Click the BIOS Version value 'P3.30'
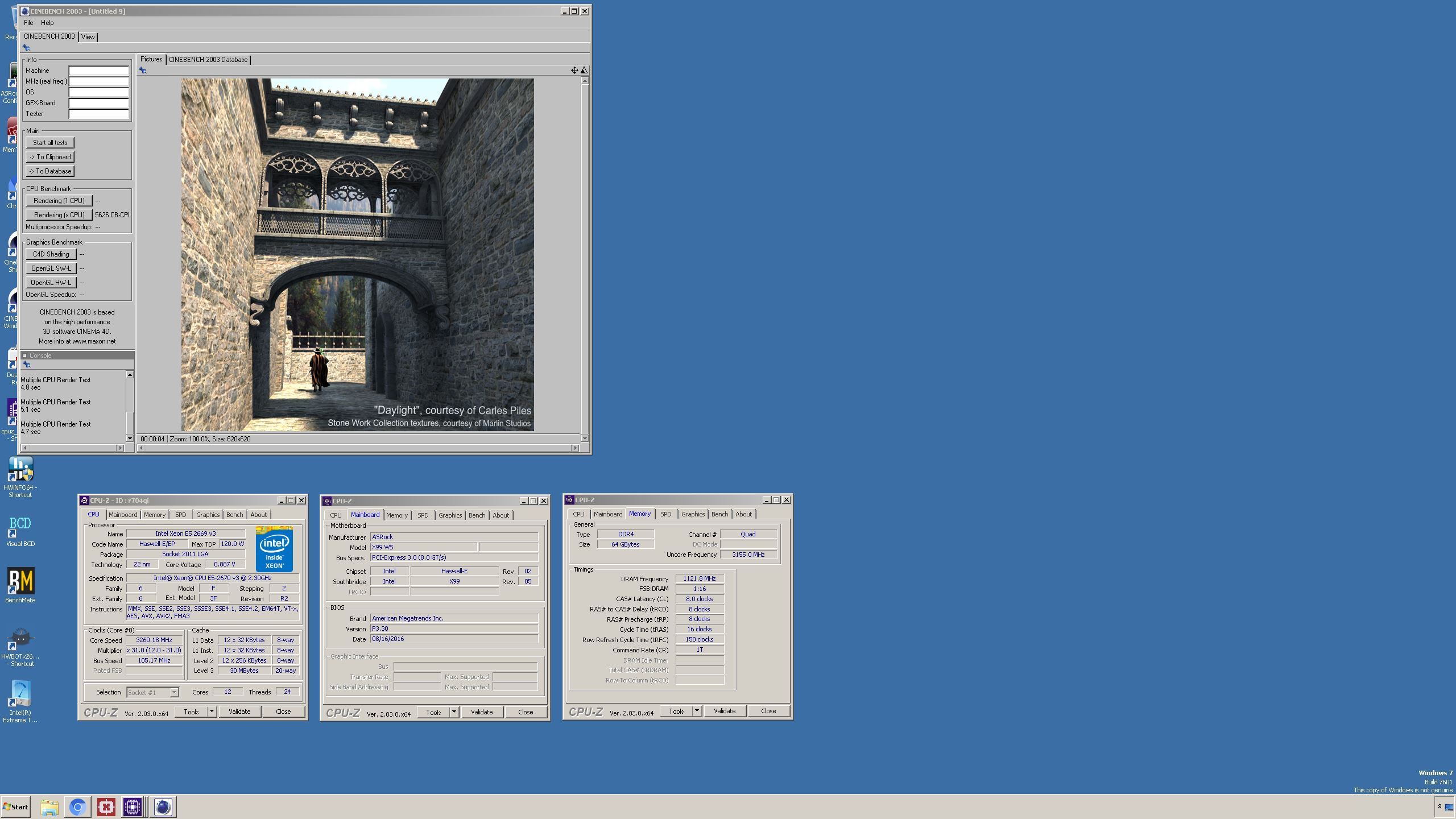 pos(454,628)
